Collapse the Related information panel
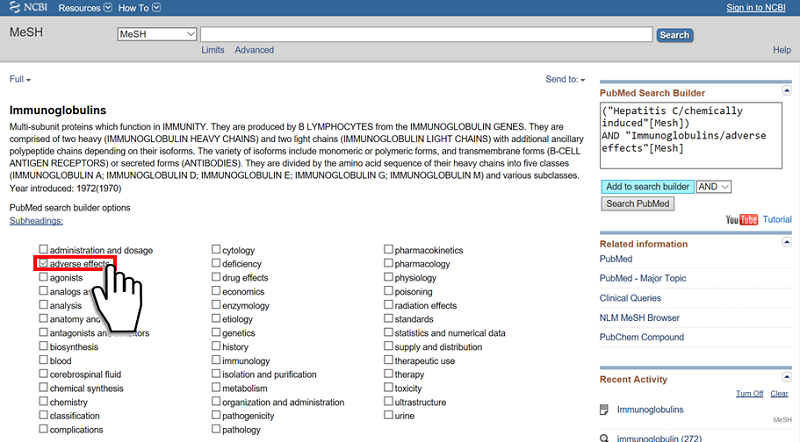 [787, 242]
